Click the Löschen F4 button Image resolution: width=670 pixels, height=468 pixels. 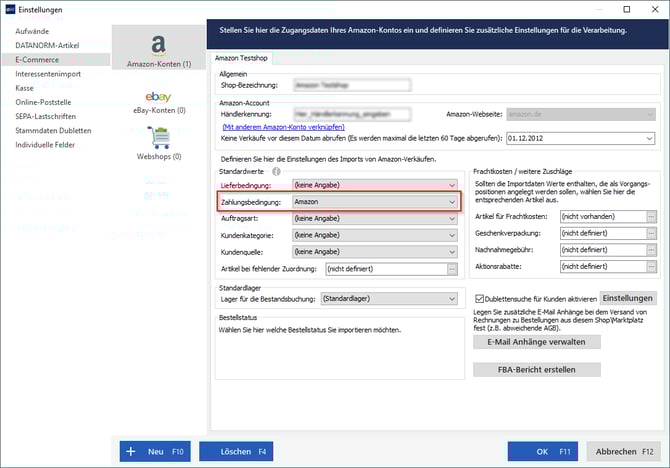(x=236, y=451)
